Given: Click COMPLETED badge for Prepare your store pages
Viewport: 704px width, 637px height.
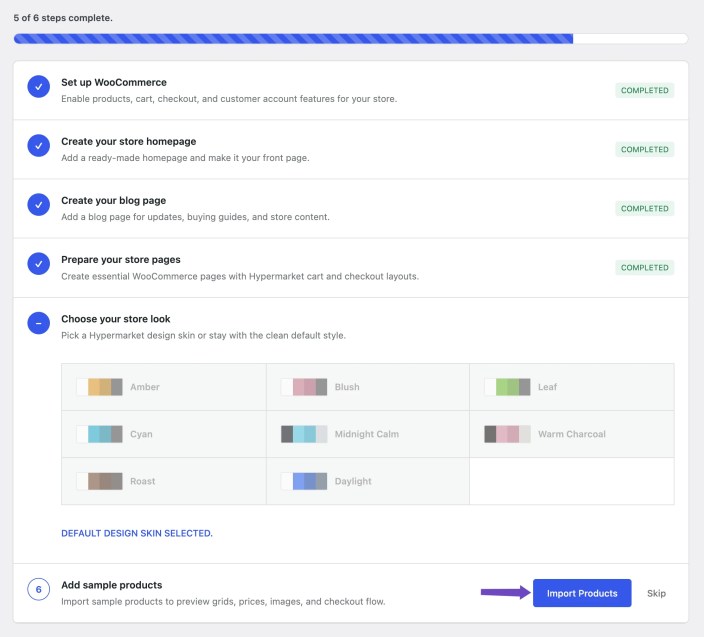Looking at the screenshot, I should coord(644,268).
